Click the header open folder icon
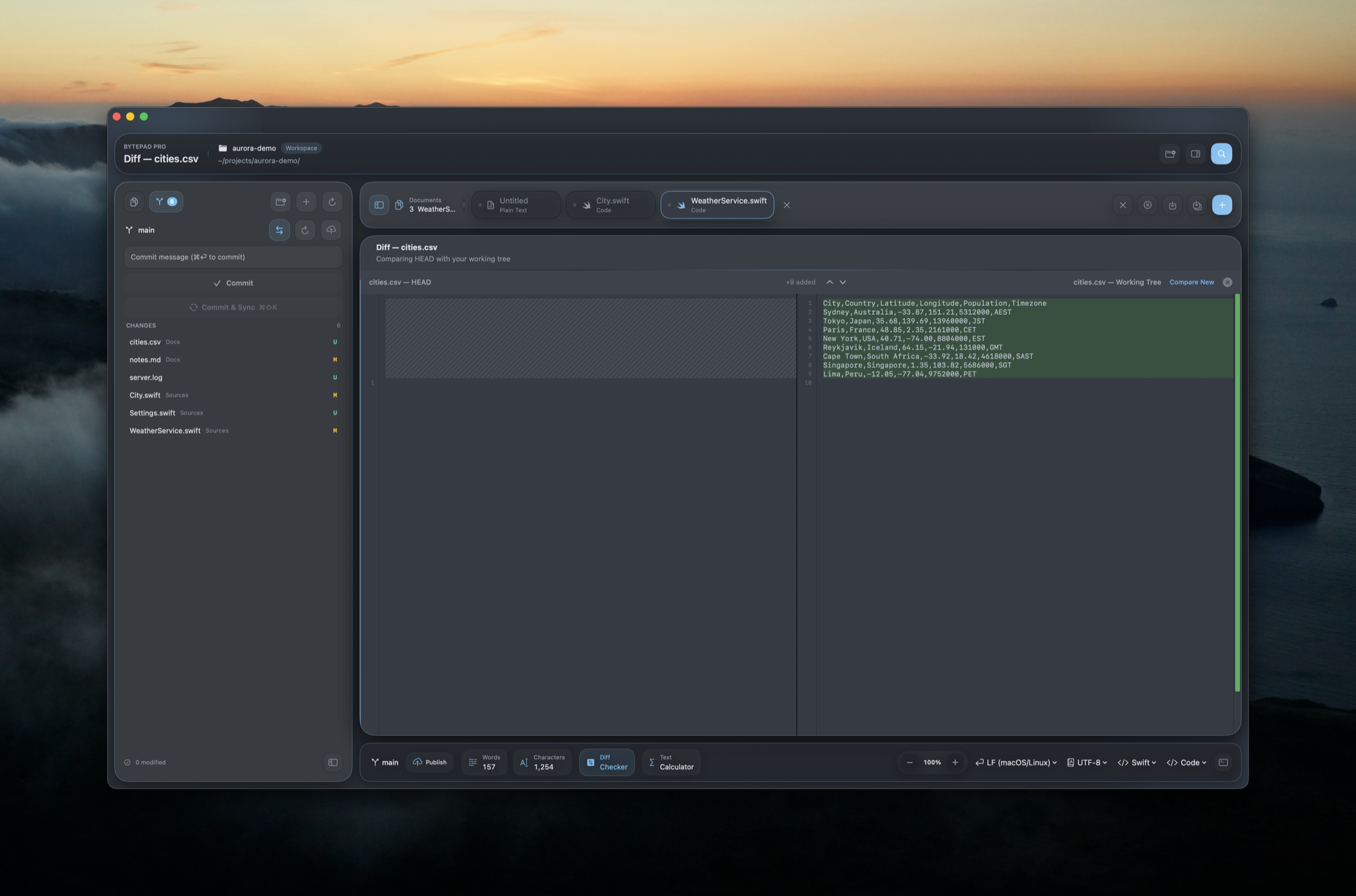 coord(1170,154)
